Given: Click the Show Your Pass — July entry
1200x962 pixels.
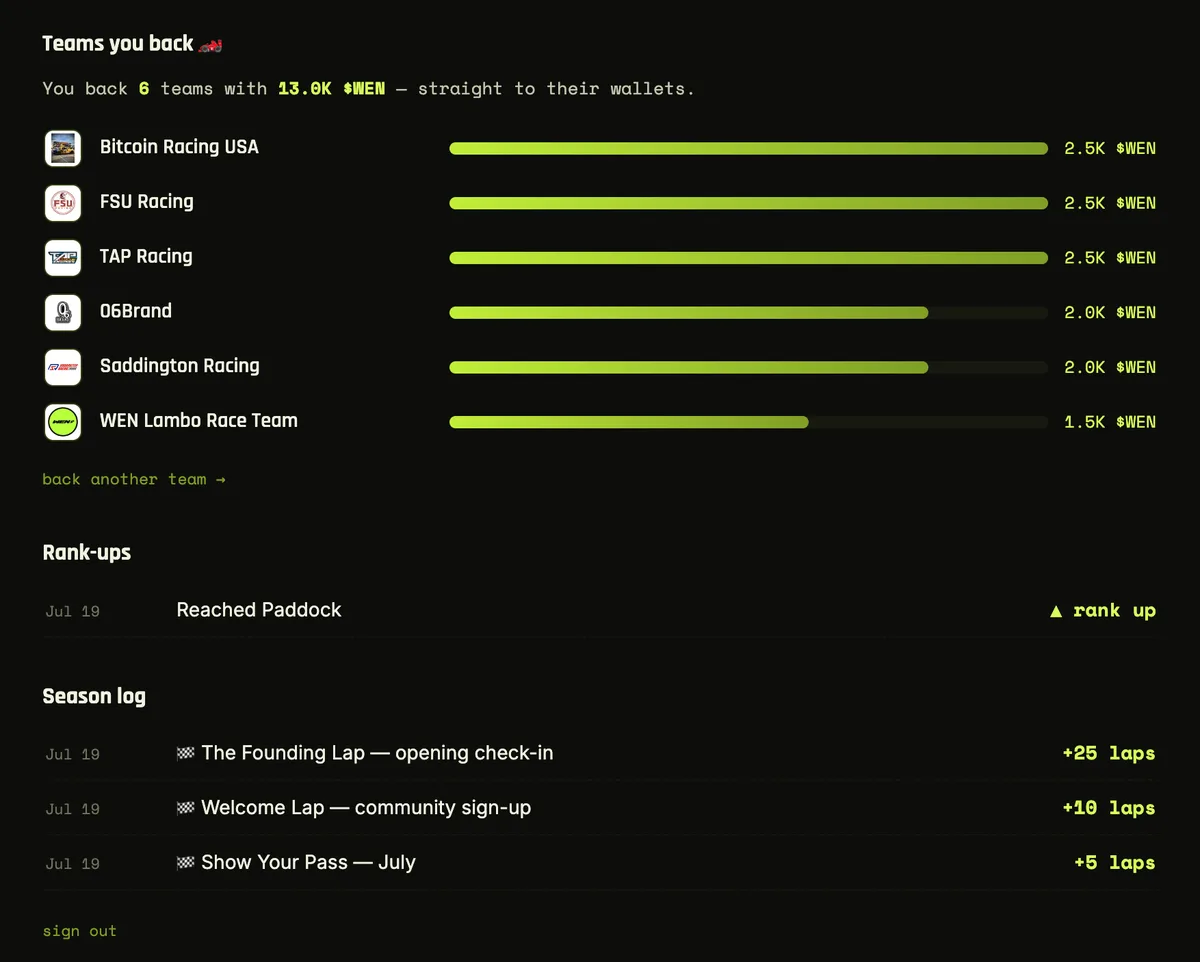Looking at the screenshot, I should [x=600, y=863].
